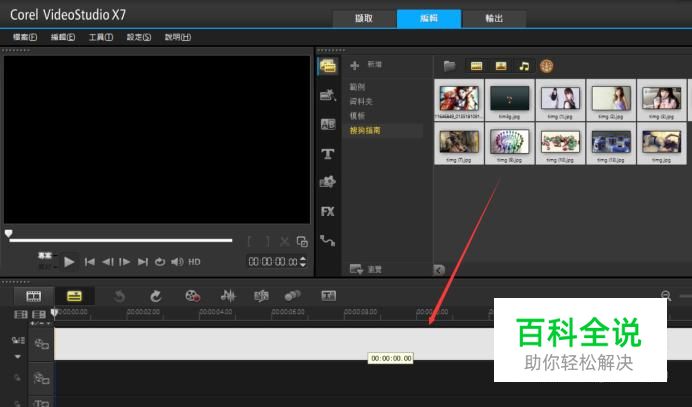Open the chapter/cue menu dropdown arrow
692x407 pixels.
48,324
